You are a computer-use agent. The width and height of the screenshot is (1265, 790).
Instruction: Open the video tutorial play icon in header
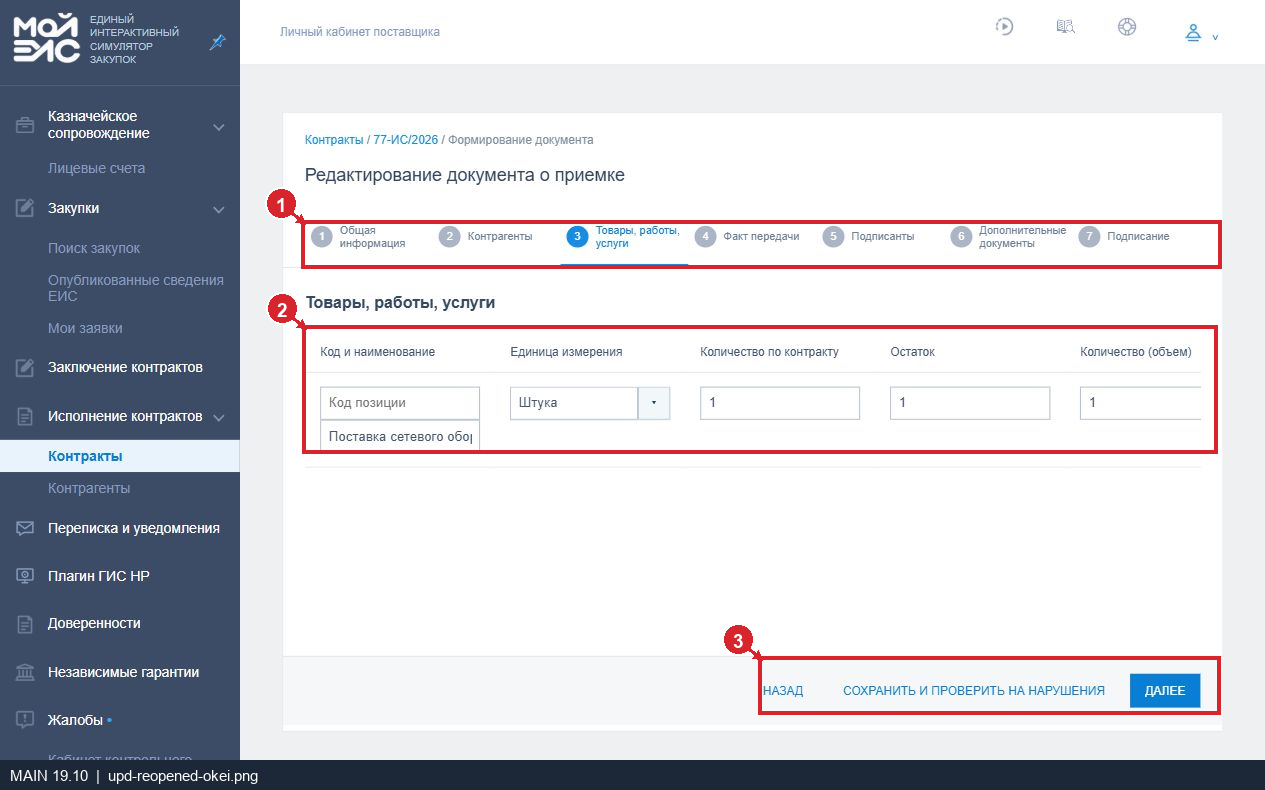point(1005,27)
